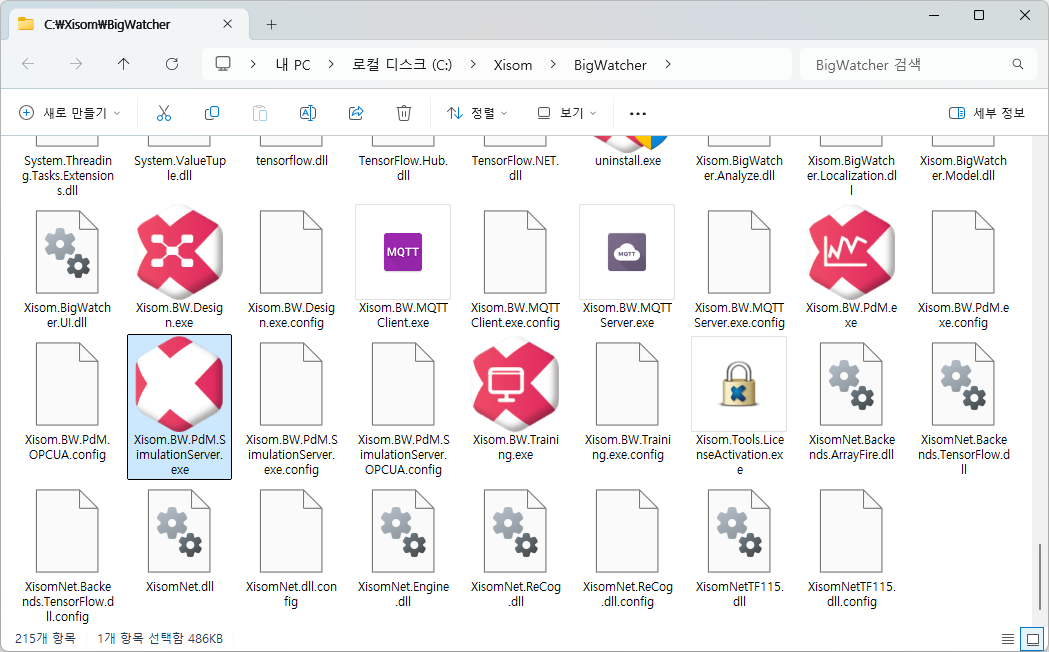Click the BigWatcher 검색 search box

click(910, 64)
